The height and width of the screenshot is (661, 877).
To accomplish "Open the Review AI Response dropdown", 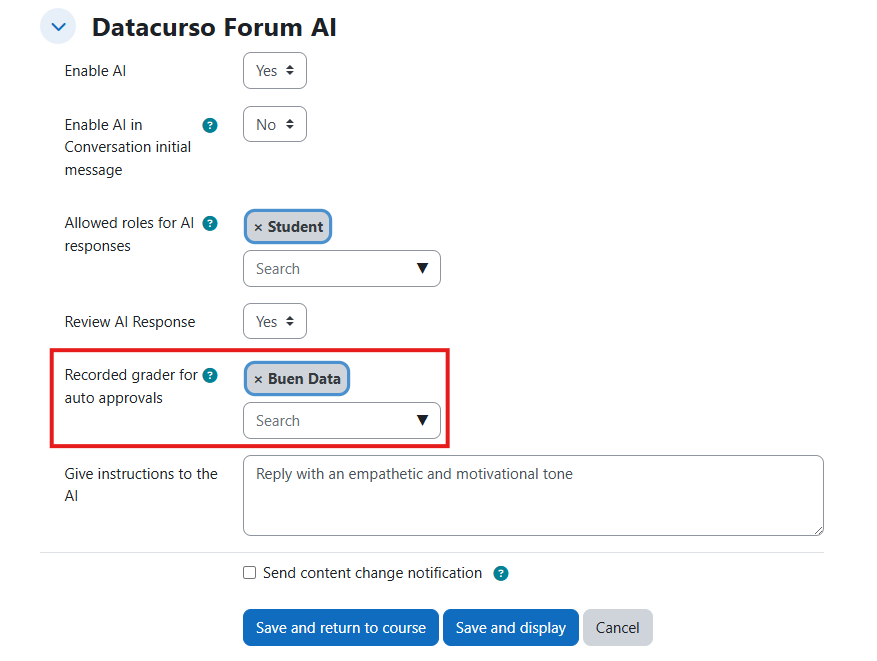I will (275, 322).
